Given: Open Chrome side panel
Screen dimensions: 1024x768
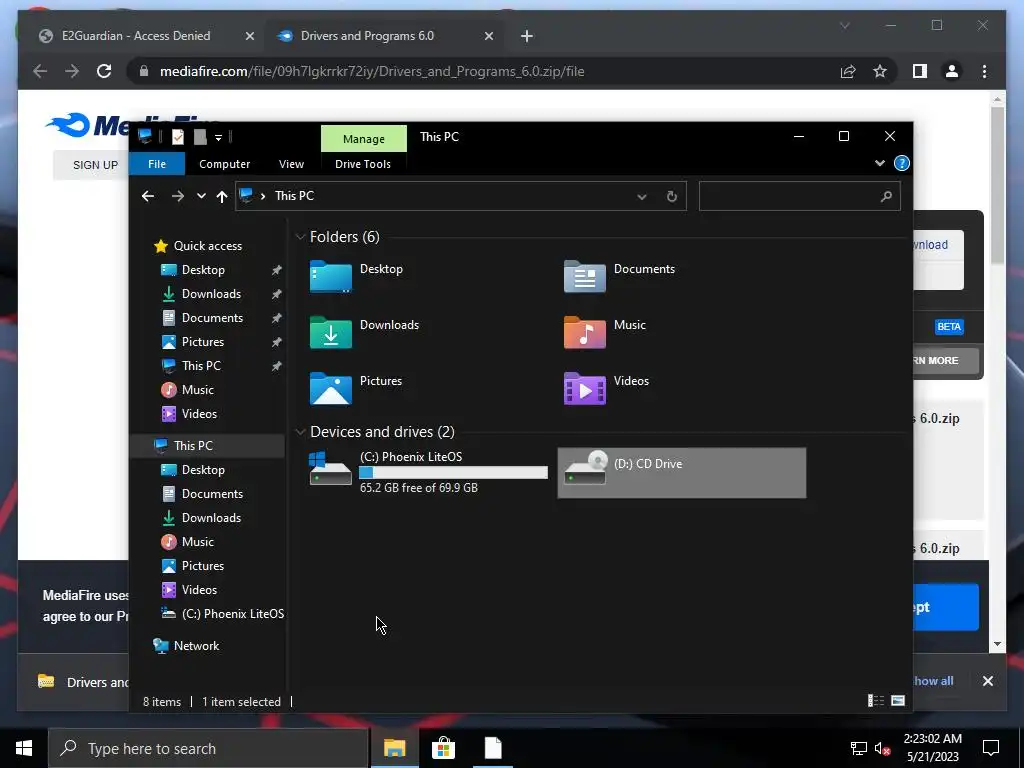Looking at the screenshot, I should tap(920, 71).
